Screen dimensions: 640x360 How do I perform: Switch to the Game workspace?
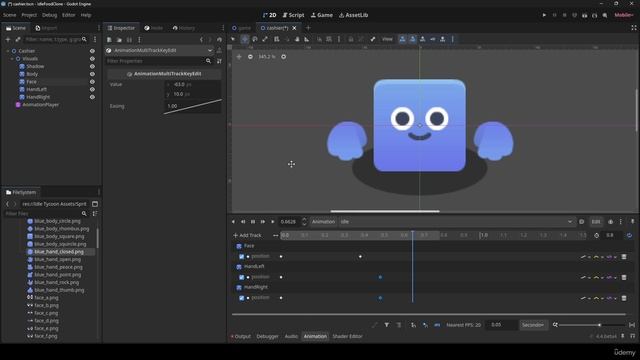click(322, 15)
